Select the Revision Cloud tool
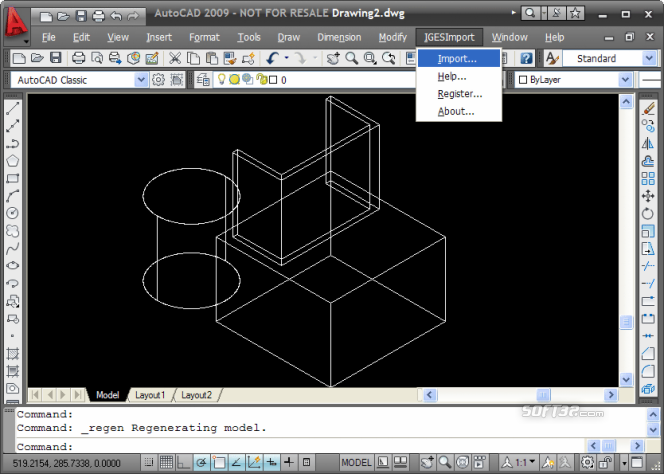 pyautogui.click(x=12, y=230)
